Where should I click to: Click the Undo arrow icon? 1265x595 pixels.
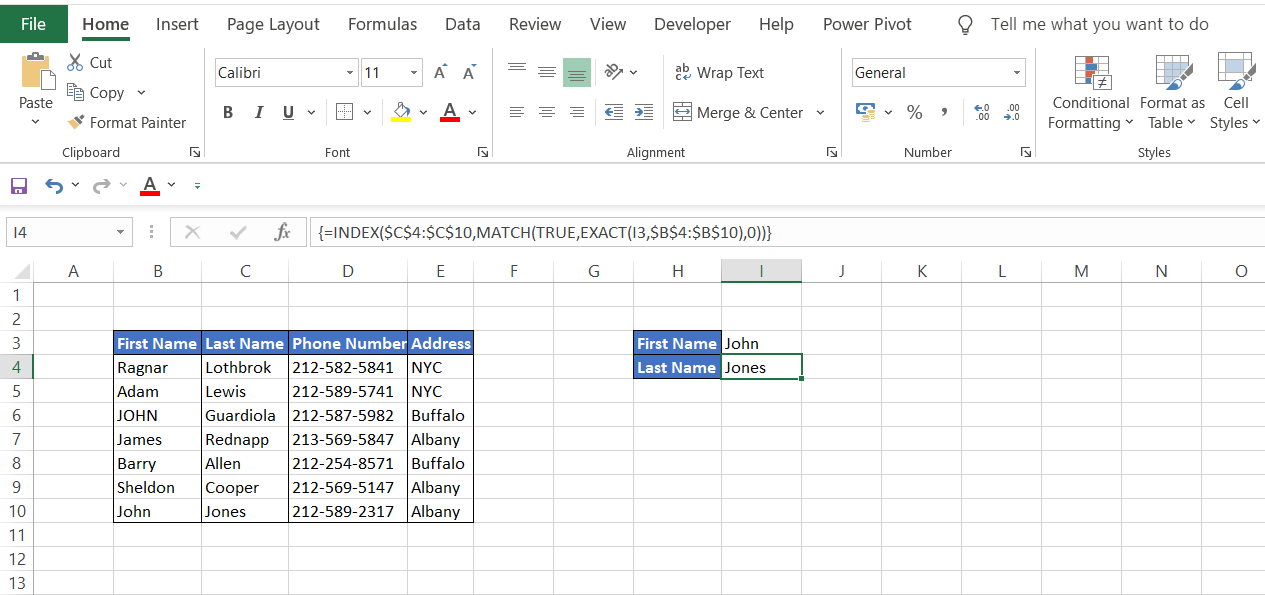click(x=53, y=186)
